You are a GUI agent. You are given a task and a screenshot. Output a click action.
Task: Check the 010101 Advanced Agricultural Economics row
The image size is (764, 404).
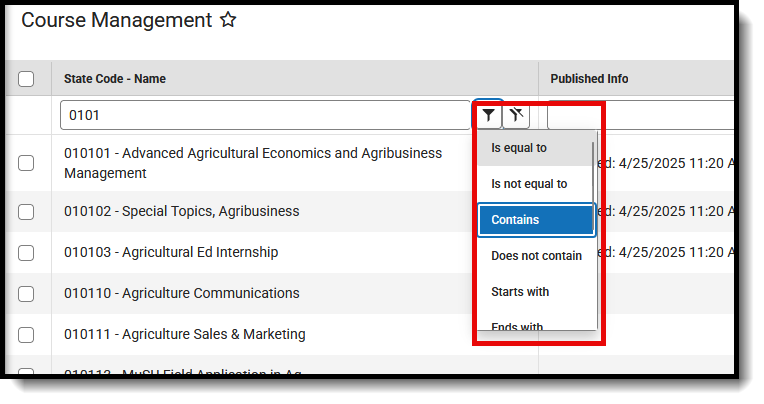click(x=26, y=163)
